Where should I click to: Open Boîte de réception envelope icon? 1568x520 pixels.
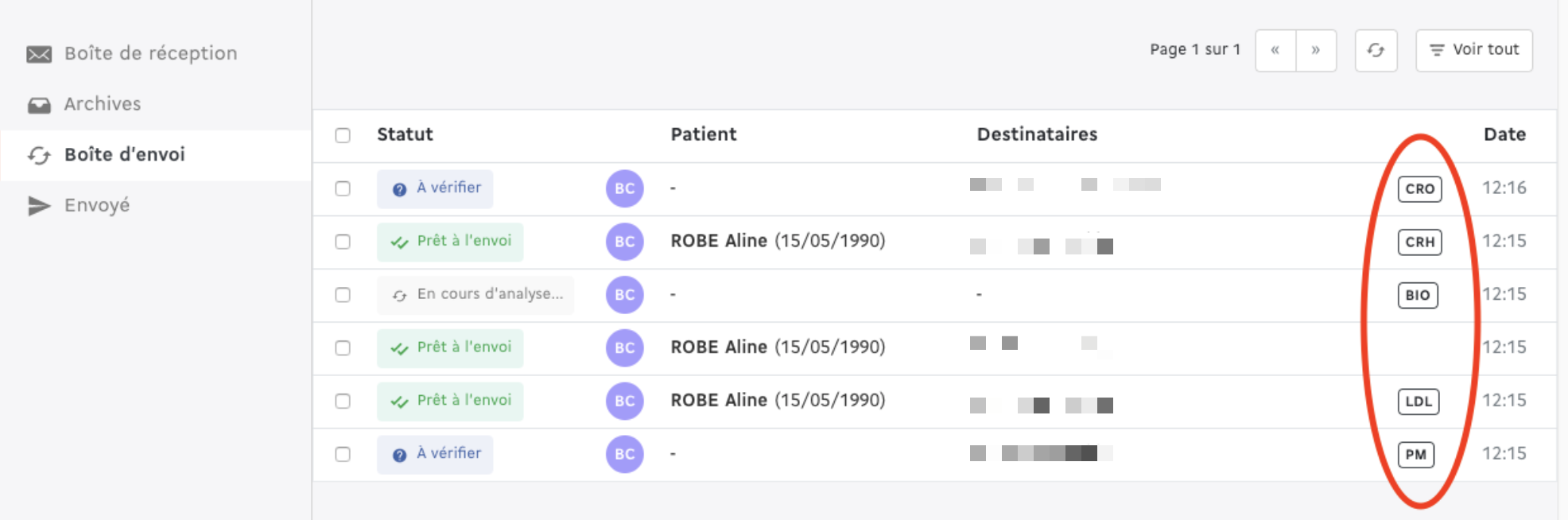[38, 54]
